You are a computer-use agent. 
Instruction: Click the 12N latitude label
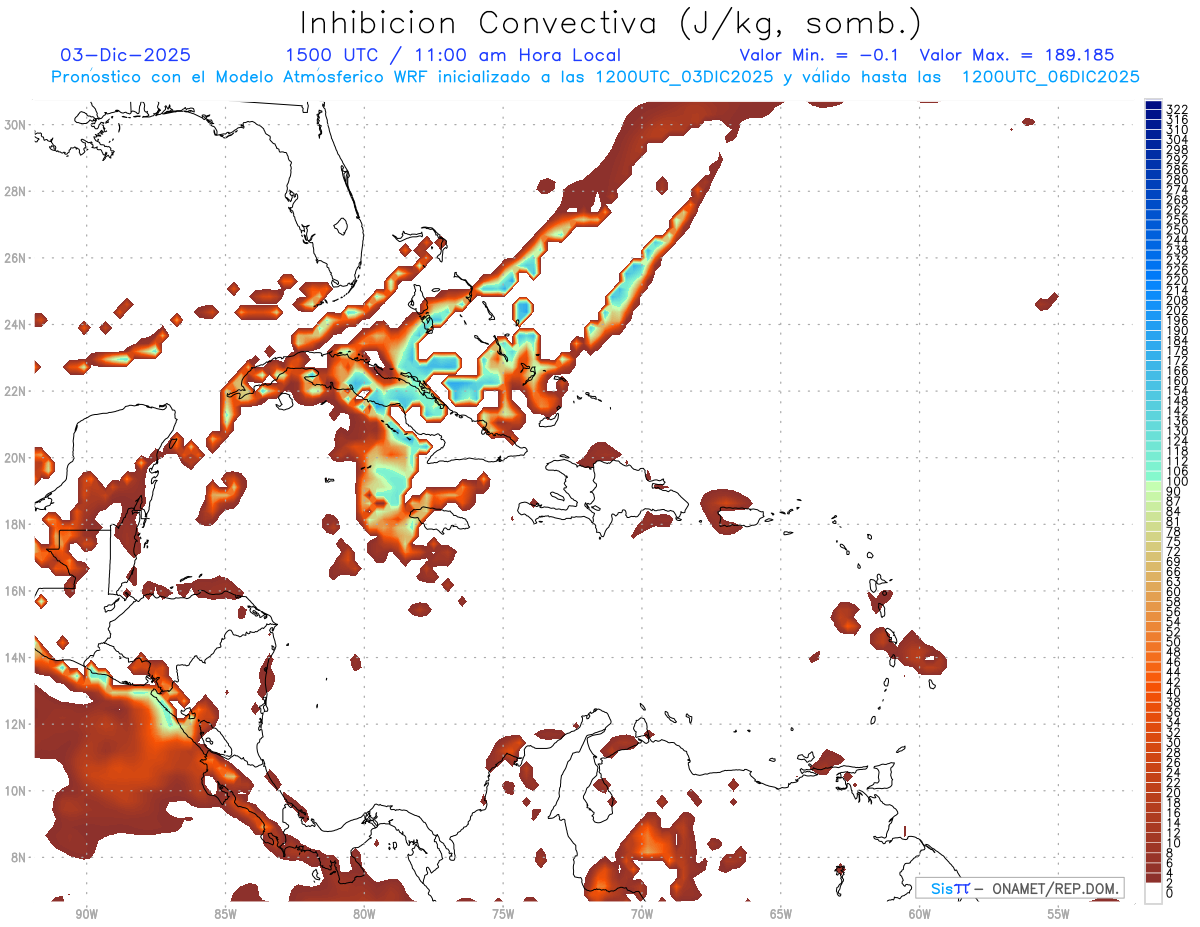click(17, 724)
